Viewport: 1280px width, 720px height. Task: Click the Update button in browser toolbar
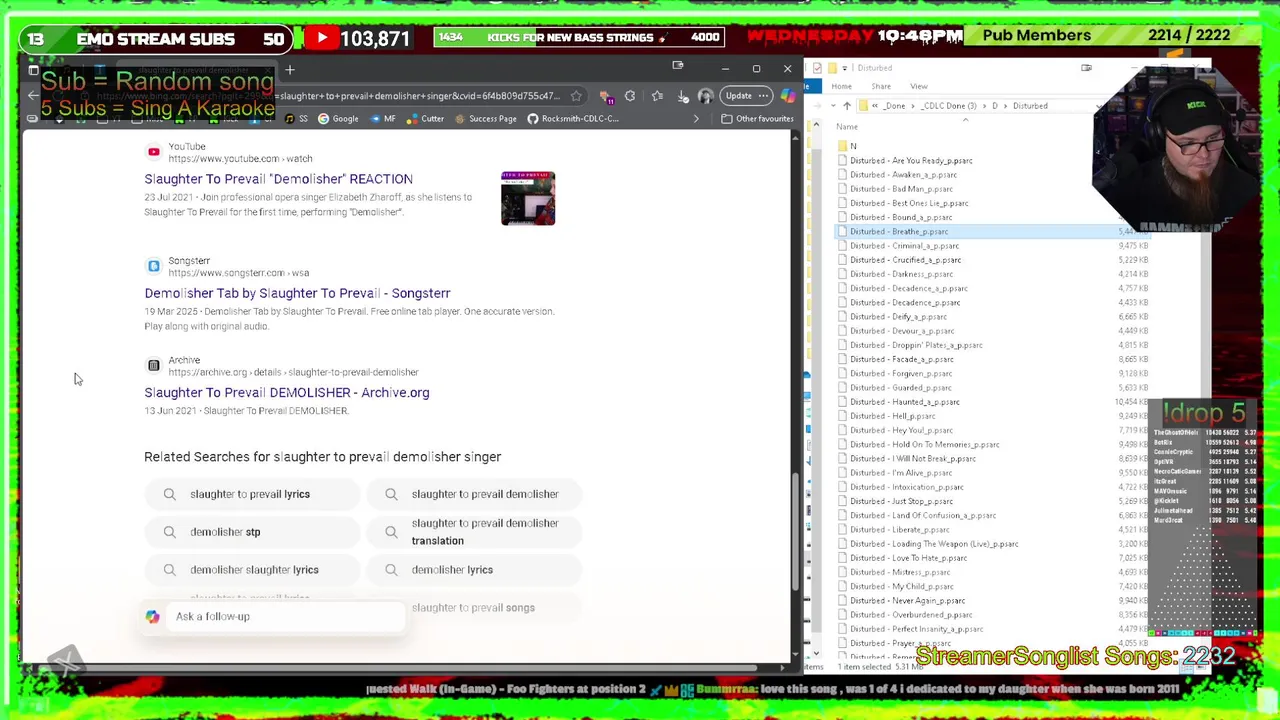click(745, 96)
